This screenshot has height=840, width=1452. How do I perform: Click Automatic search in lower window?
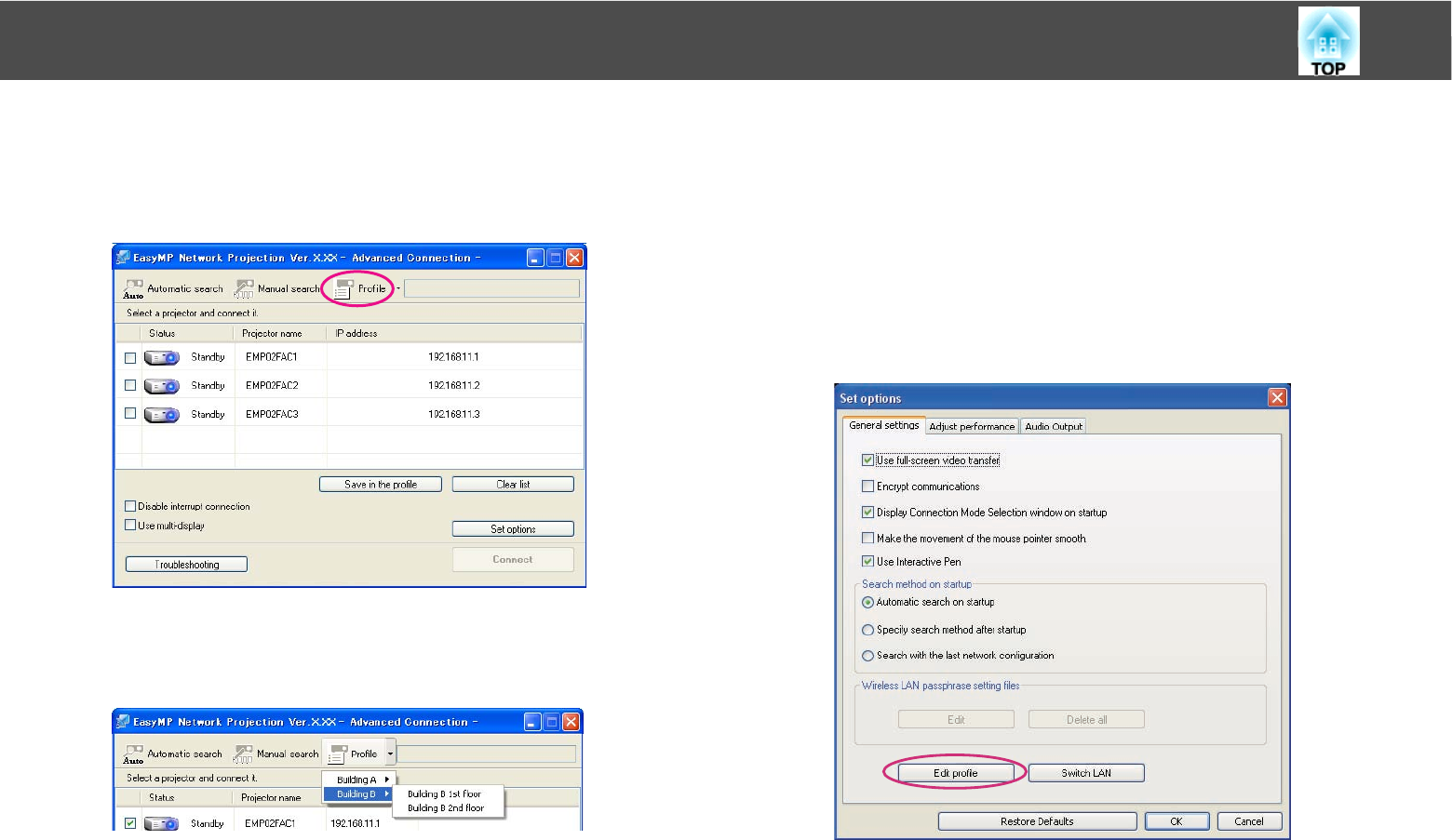click(x=173, y=754)
